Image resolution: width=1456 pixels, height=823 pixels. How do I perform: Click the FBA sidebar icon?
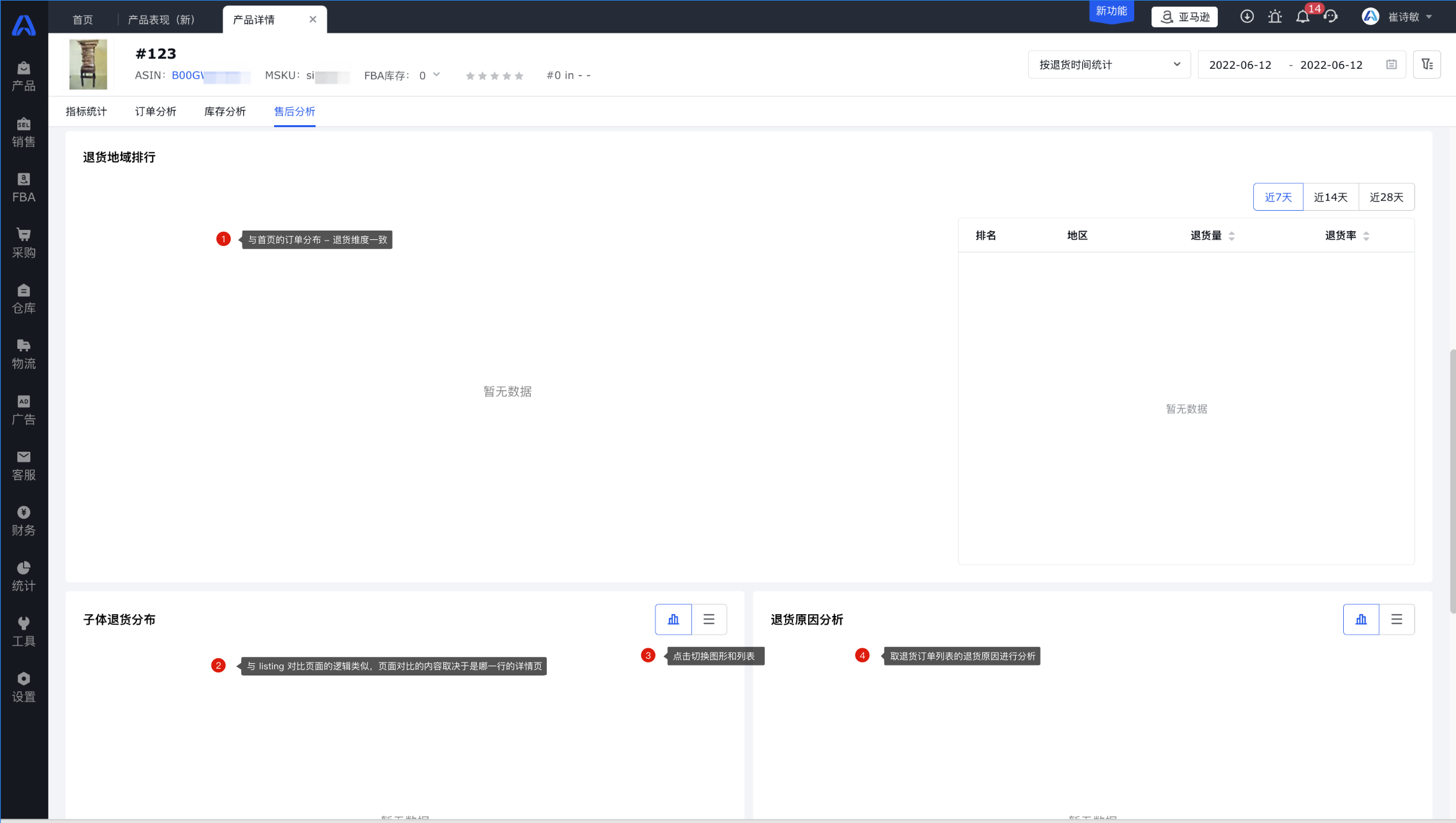24,188
